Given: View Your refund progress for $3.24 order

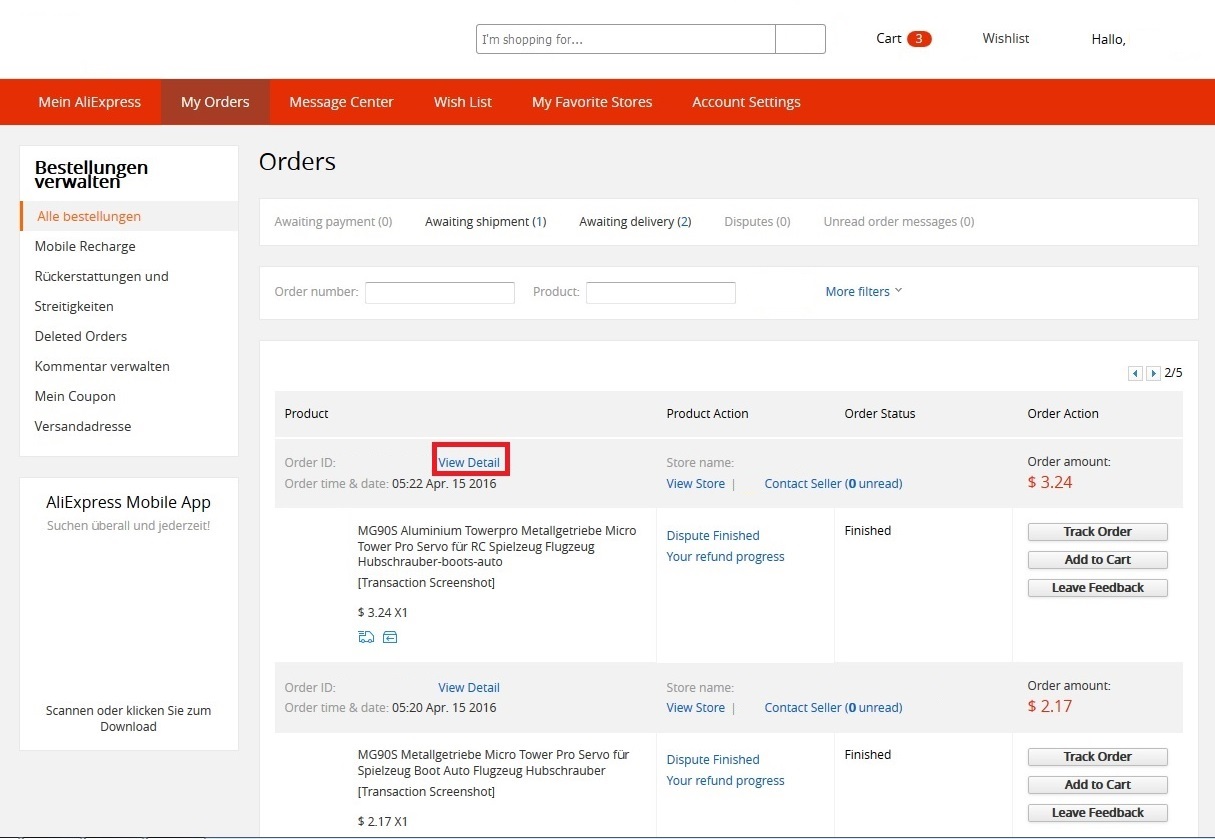Looking at the screenshot, I should [725, 556].
